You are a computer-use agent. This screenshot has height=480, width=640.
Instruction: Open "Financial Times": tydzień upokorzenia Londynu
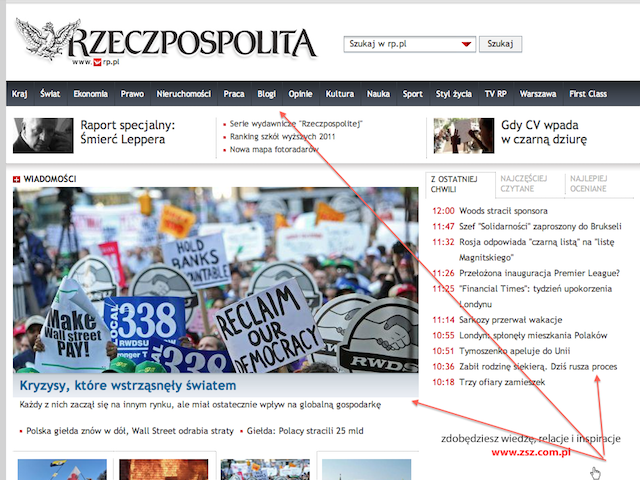pyautogui.click(x=536, y=296)
